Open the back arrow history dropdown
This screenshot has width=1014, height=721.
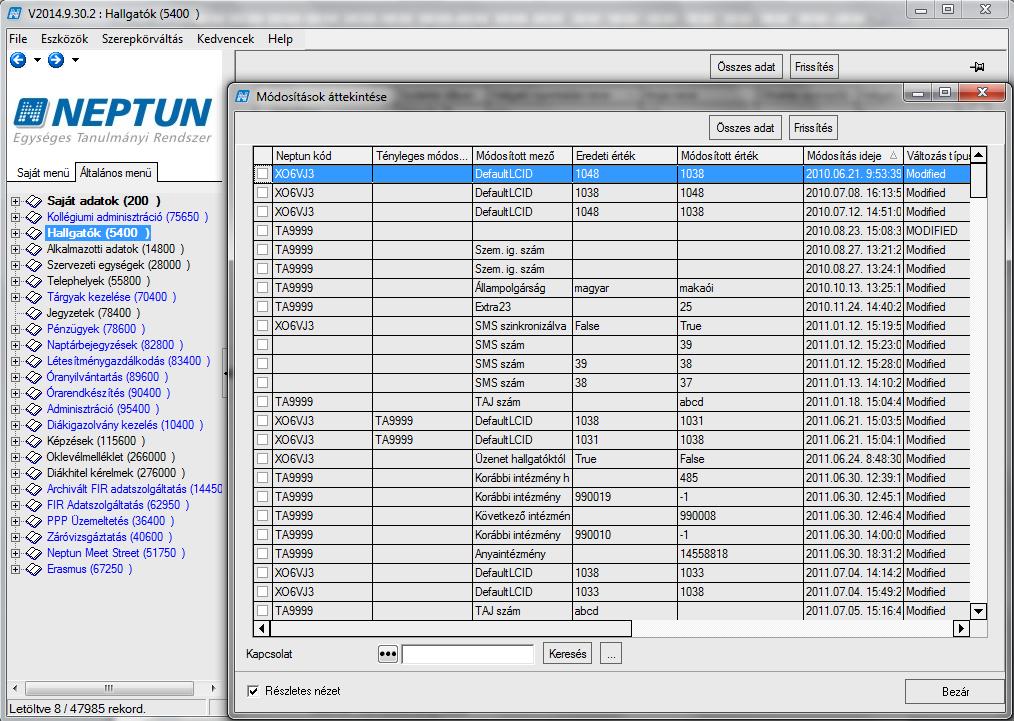tap(37, 60)
